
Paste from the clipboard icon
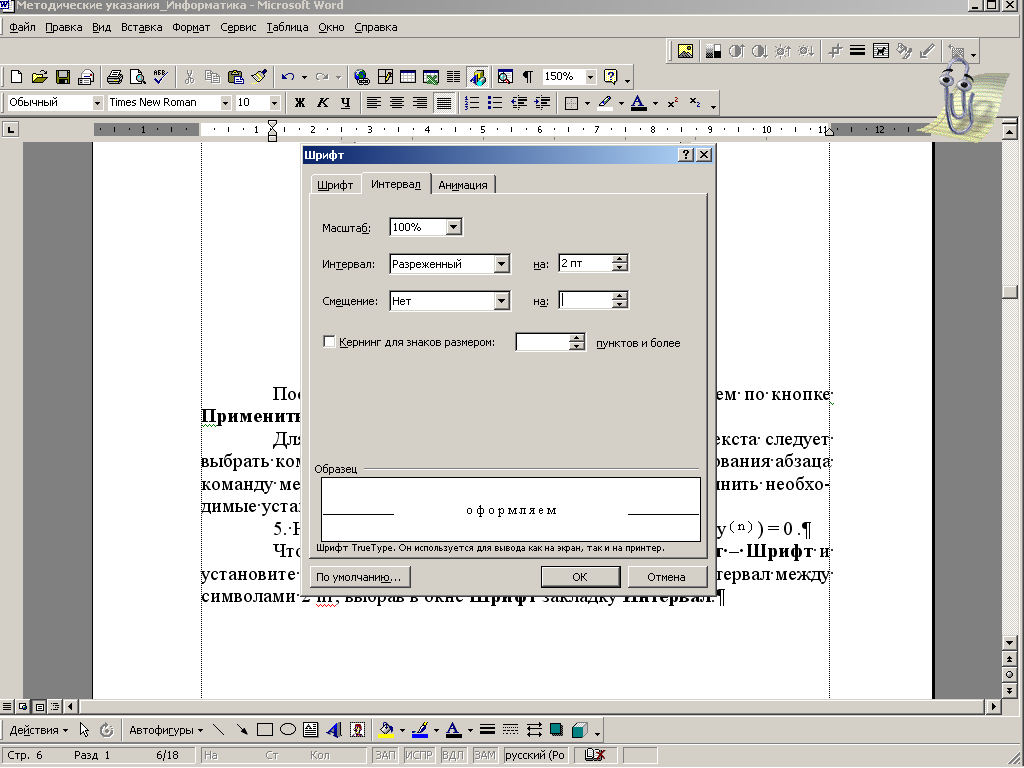coord(236,77)
